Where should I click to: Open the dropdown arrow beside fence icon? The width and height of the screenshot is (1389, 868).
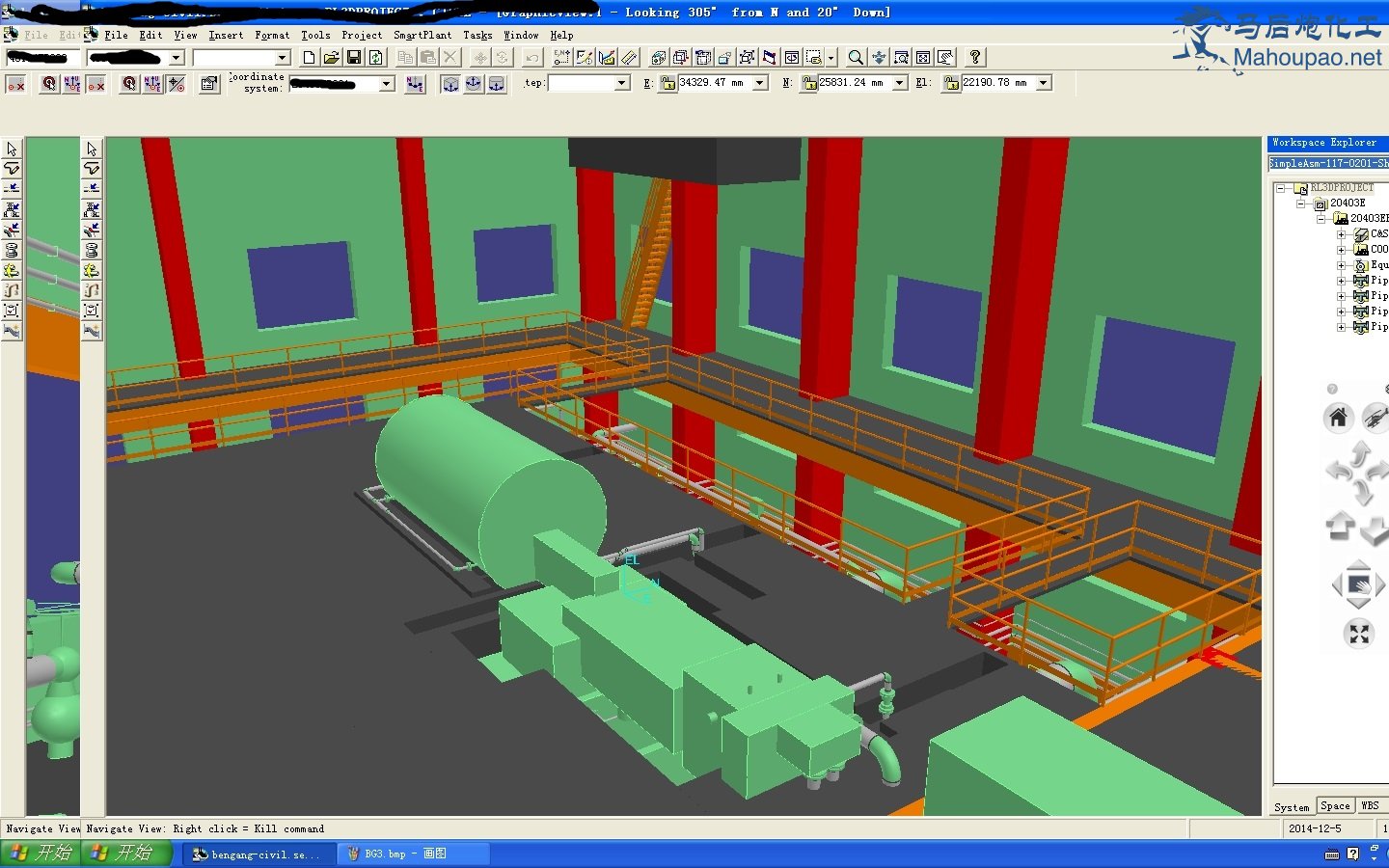tap(831, 58)
